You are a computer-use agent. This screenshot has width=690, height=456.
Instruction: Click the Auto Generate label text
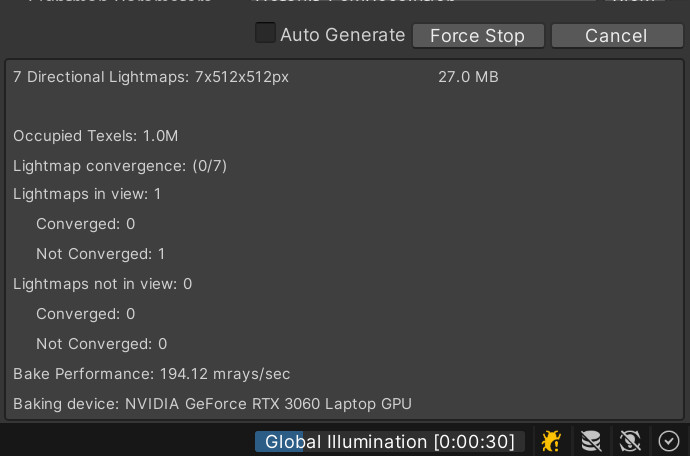tap(343, 35)
